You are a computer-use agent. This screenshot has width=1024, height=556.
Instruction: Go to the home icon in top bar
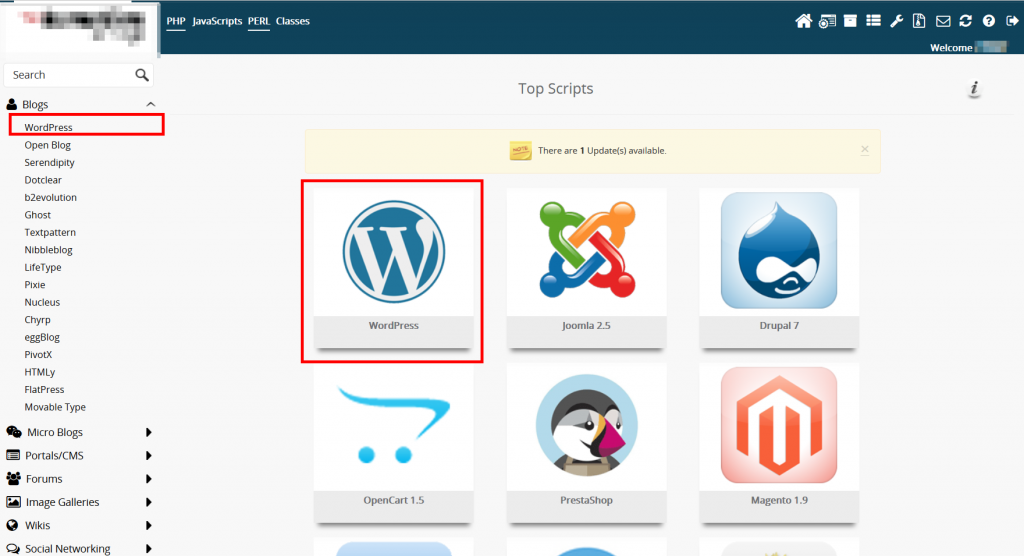pos(803,22)
